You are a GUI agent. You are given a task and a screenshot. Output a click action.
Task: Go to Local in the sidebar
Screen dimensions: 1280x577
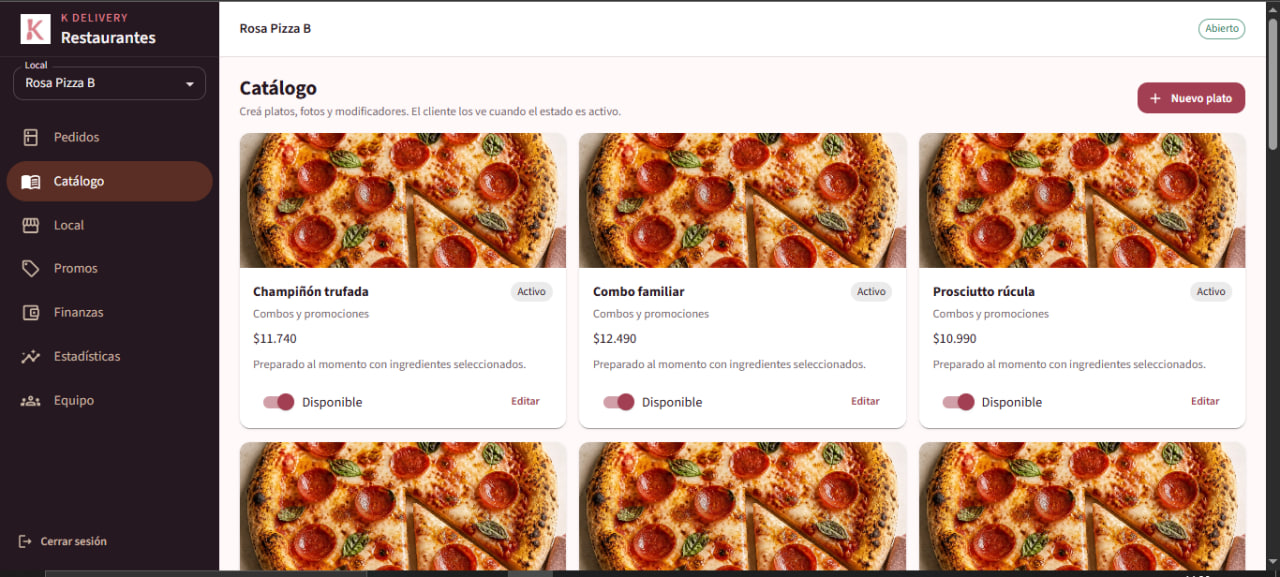[109, 225]
